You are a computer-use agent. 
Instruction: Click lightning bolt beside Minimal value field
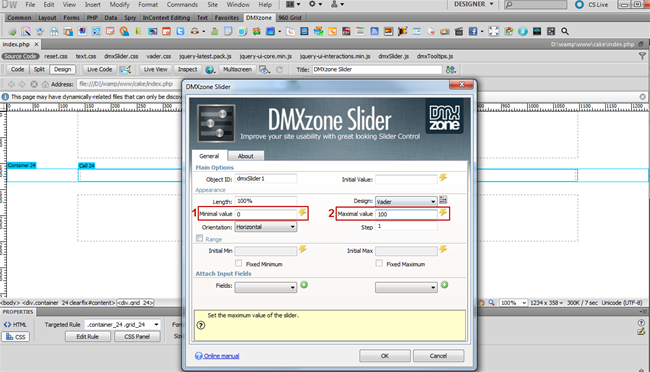coord(303,213)
